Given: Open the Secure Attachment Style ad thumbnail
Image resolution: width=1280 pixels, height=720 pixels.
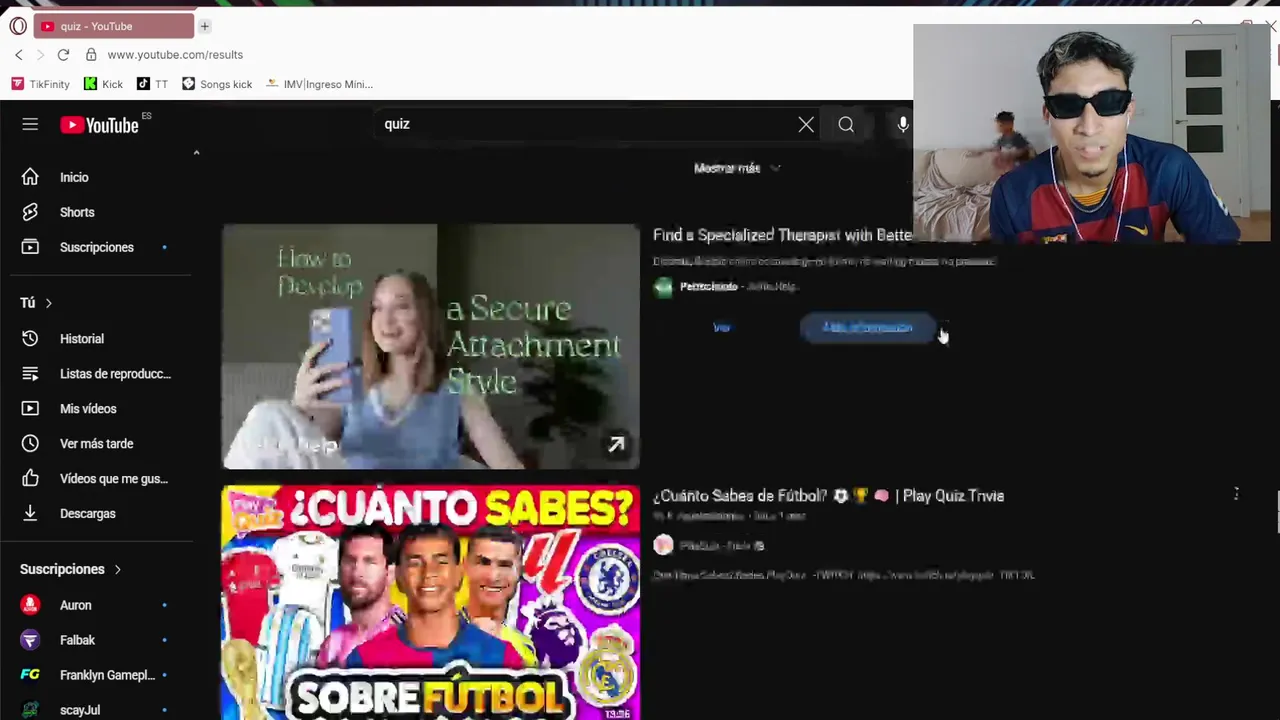Looking at the screenshot, I should tap(430, 346).
